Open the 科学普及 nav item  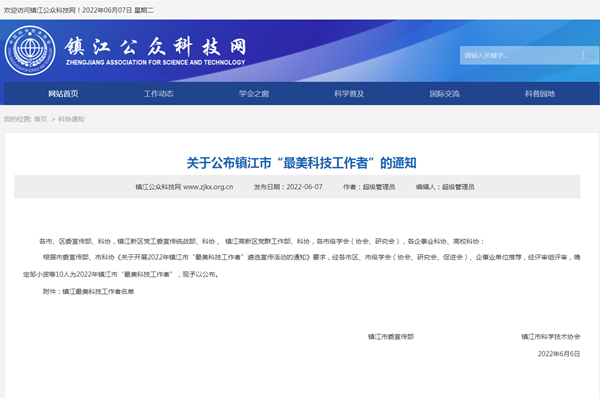point(349,94)
